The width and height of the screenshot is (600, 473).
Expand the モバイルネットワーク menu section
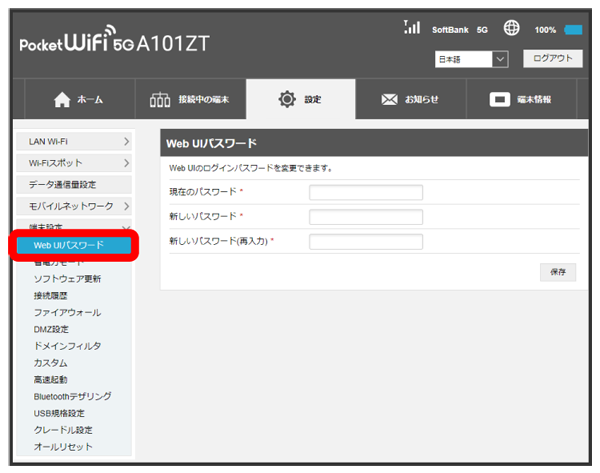[x=77, y=206]
